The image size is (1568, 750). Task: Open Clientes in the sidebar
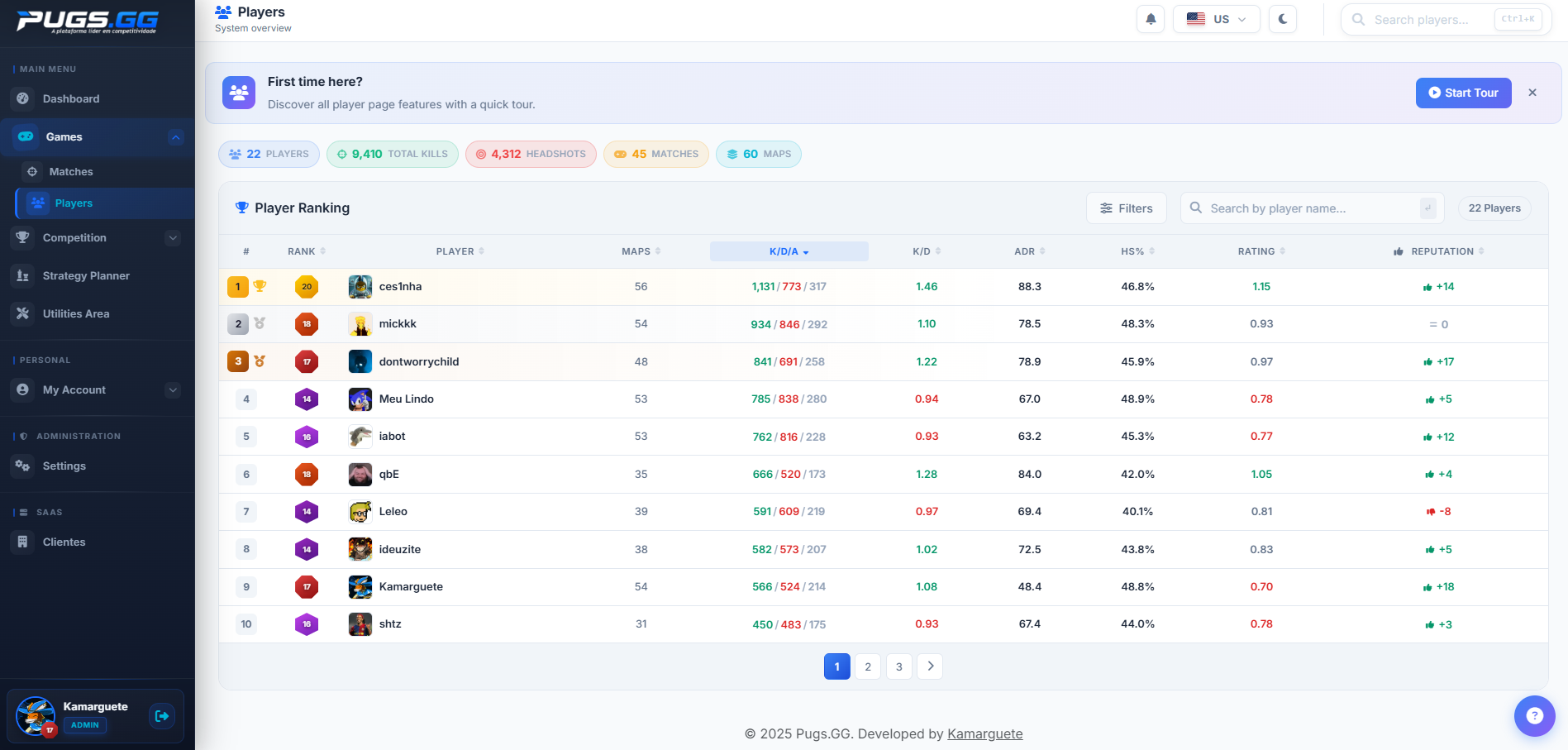[x=64, y=542]
